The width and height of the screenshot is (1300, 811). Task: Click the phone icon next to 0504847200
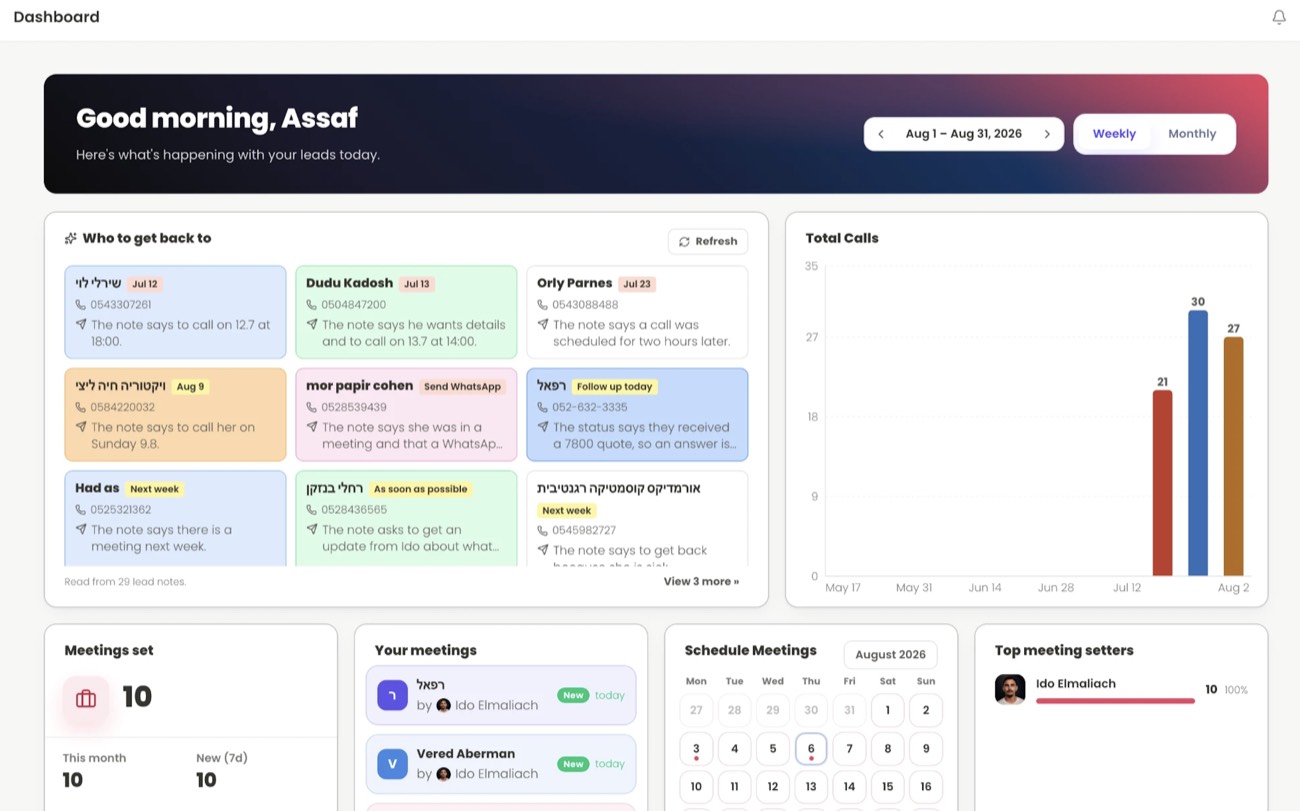pyautogui.click(x=312, y=305)
